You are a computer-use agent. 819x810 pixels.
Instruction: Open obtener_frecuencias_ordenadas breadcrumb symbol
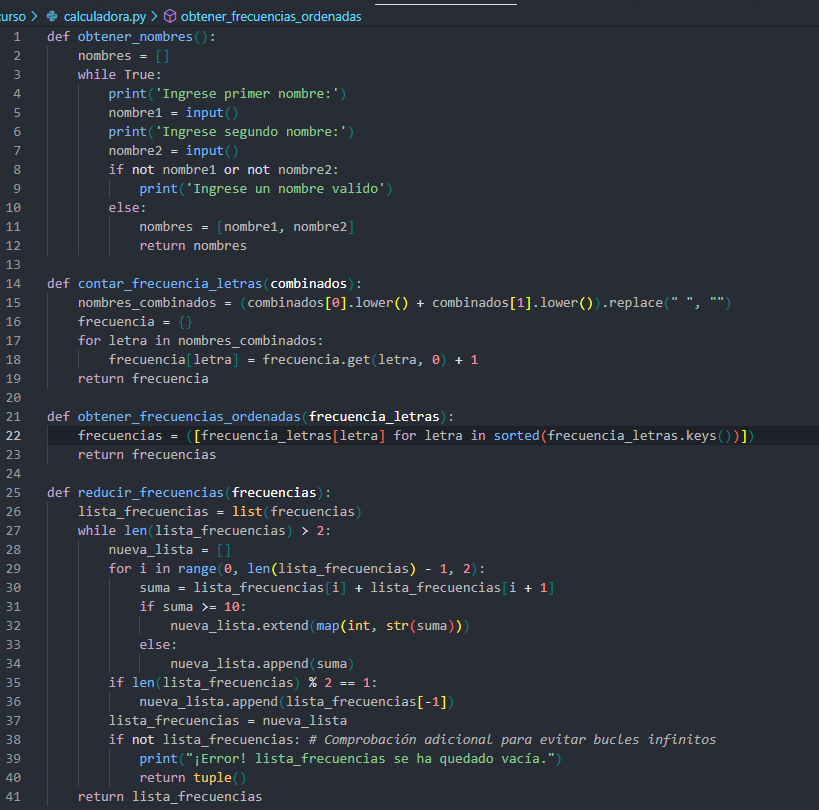coord(271,17)
